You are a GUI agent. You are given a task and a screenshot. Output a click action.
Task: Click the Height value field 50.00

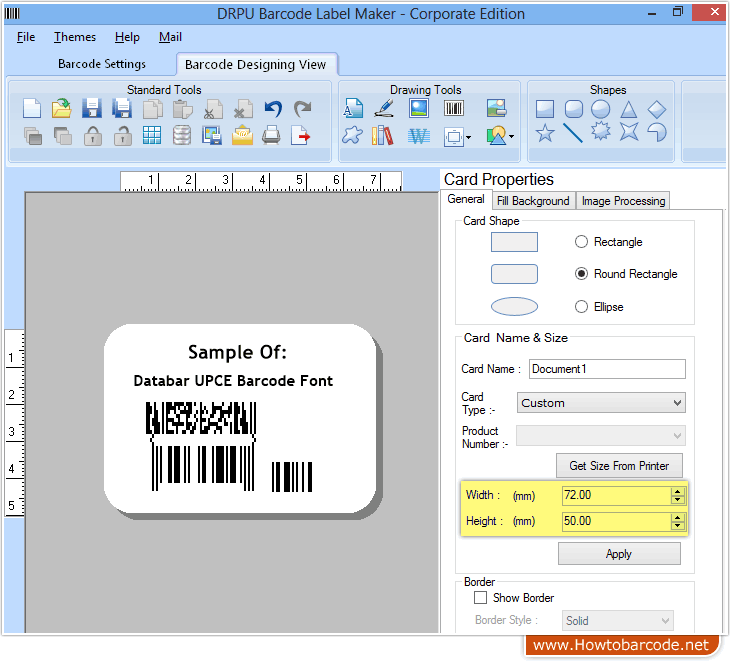click(x=617, y=521)
